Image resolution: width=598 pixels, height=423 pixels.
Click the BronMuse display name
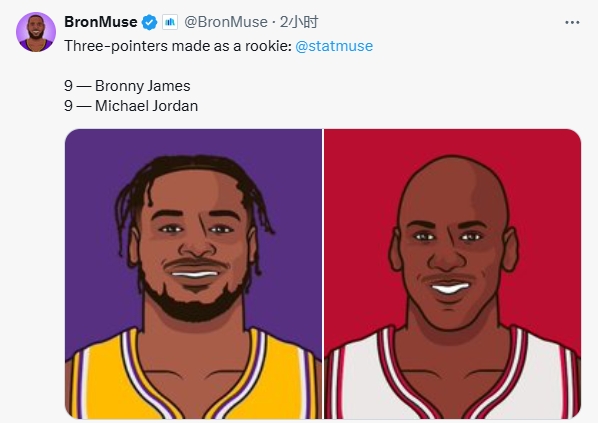pyautogui.click(x=101, y=22)
